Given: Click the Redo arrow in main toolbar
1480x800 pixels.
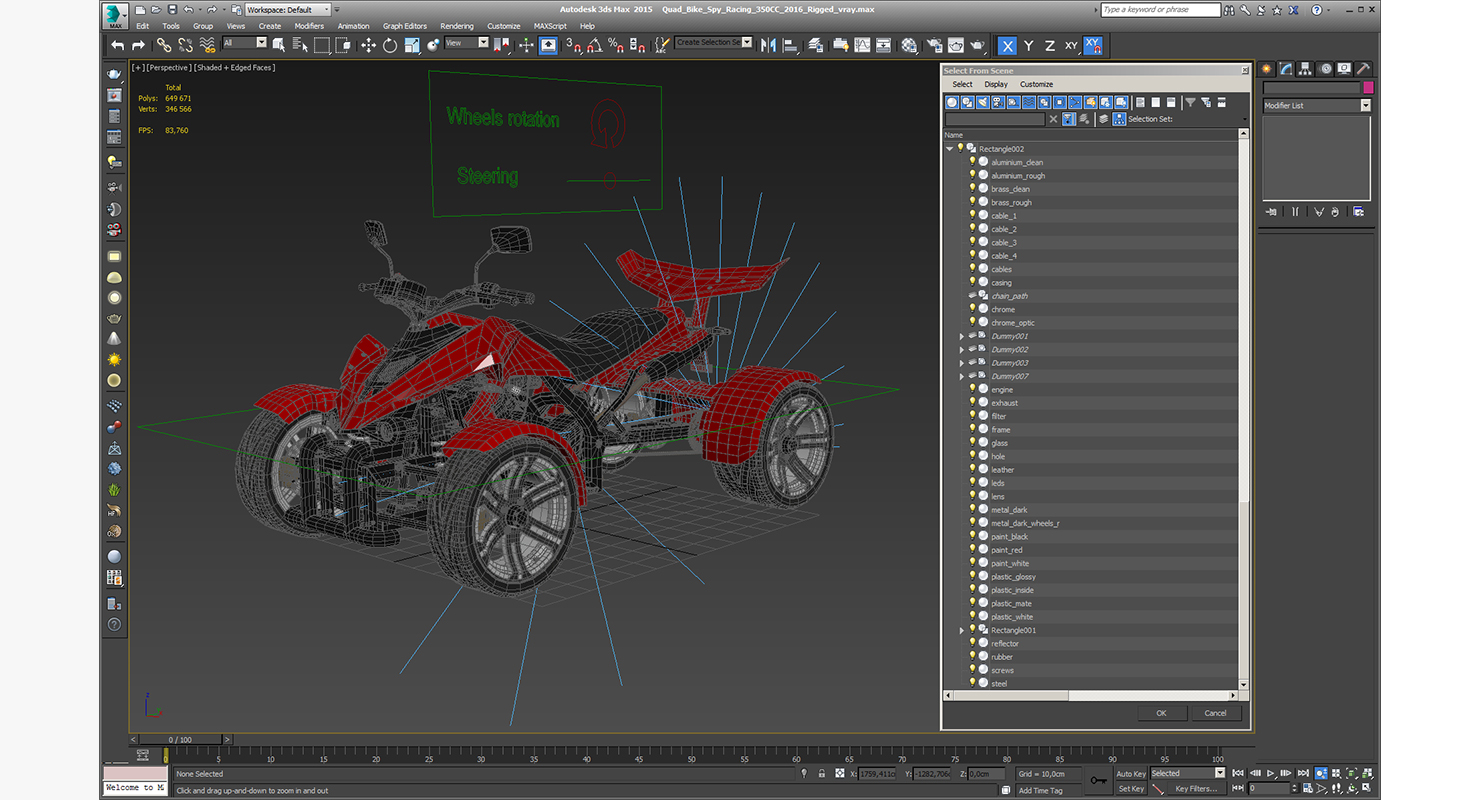Looking at the screenshot, I should (x=138, y=45).
